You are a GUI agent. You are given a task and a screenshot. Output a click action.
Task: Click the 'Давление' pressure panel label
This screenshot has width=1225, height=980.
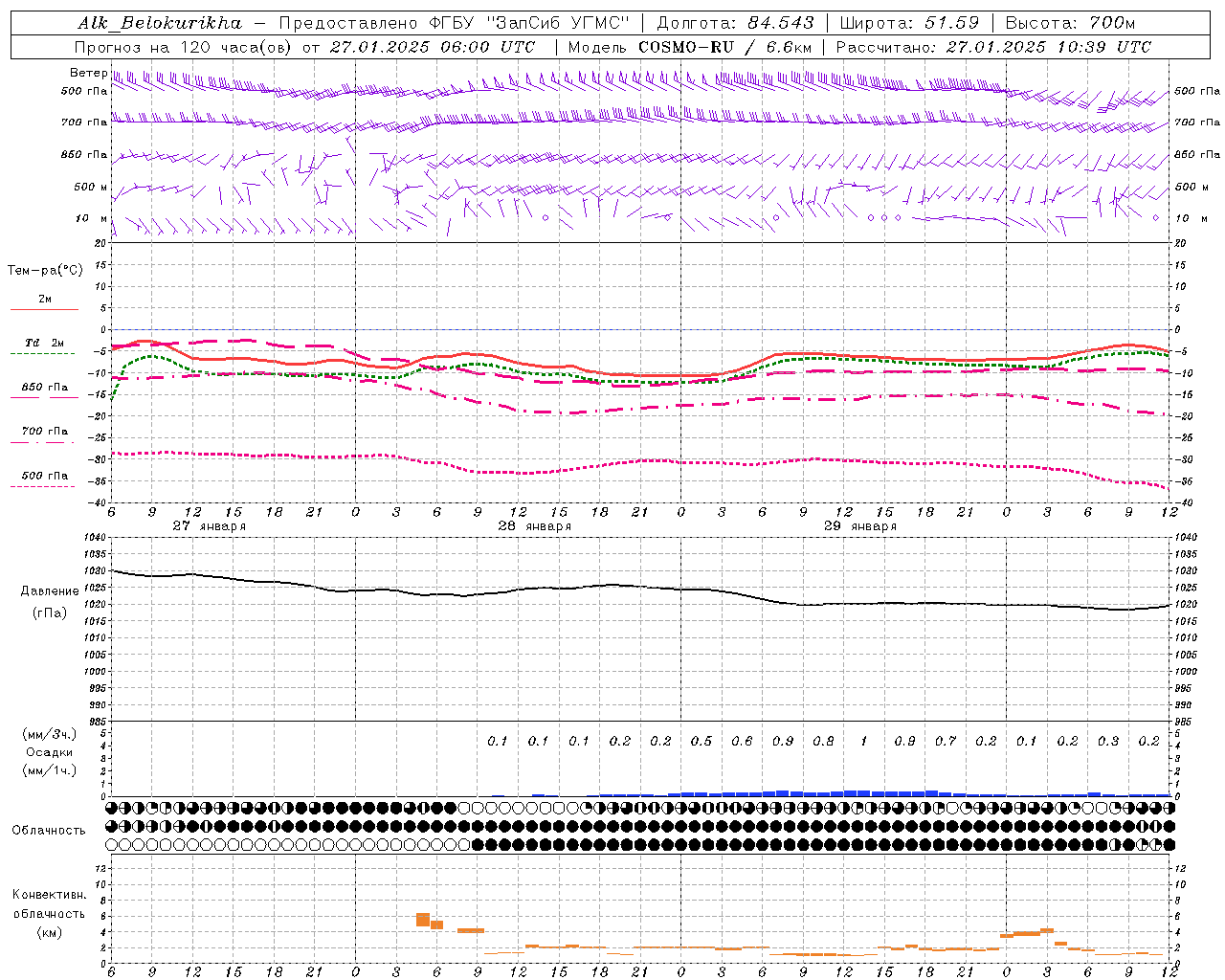50,591
